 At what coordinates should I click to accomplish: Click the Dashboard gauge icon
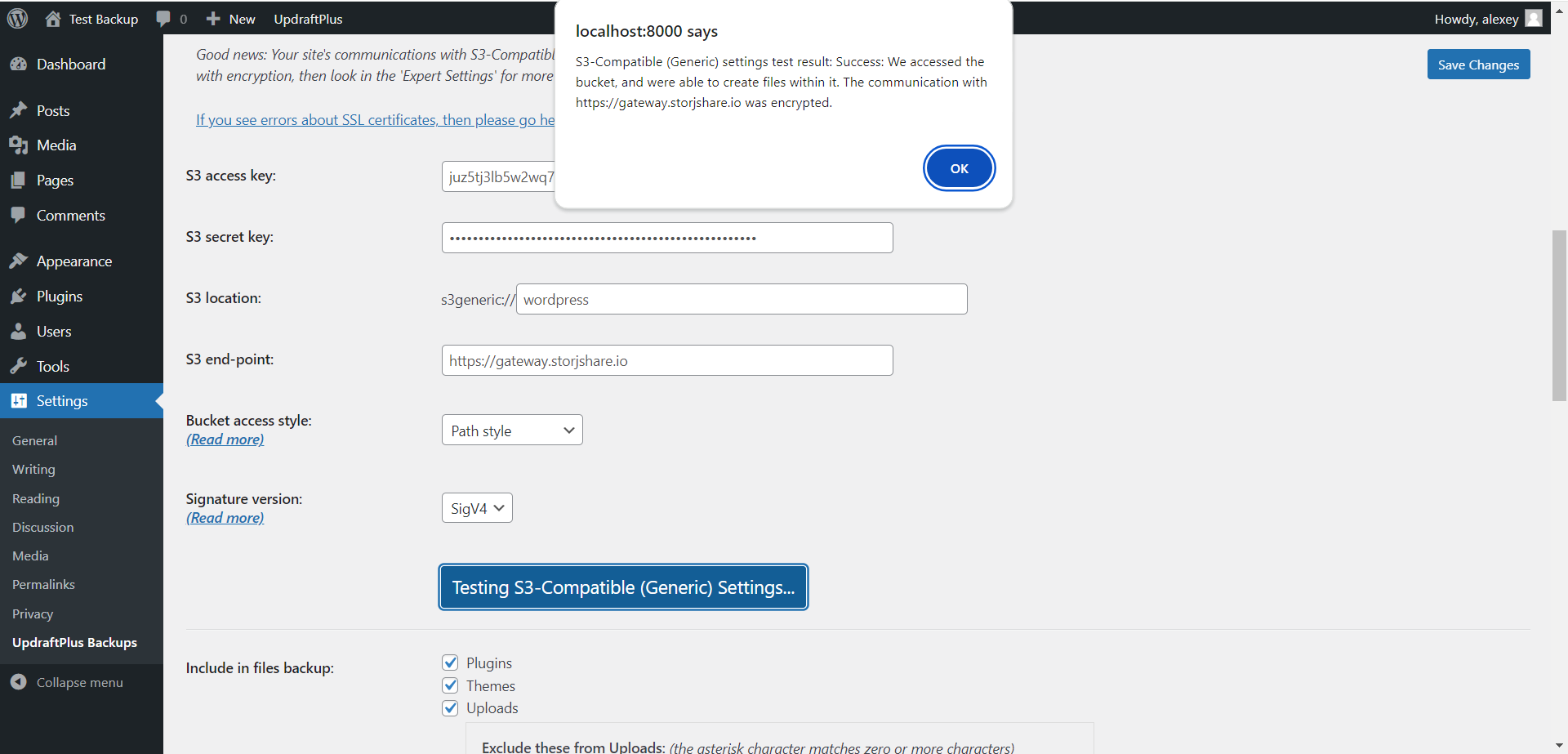click(x=19, y=64)
